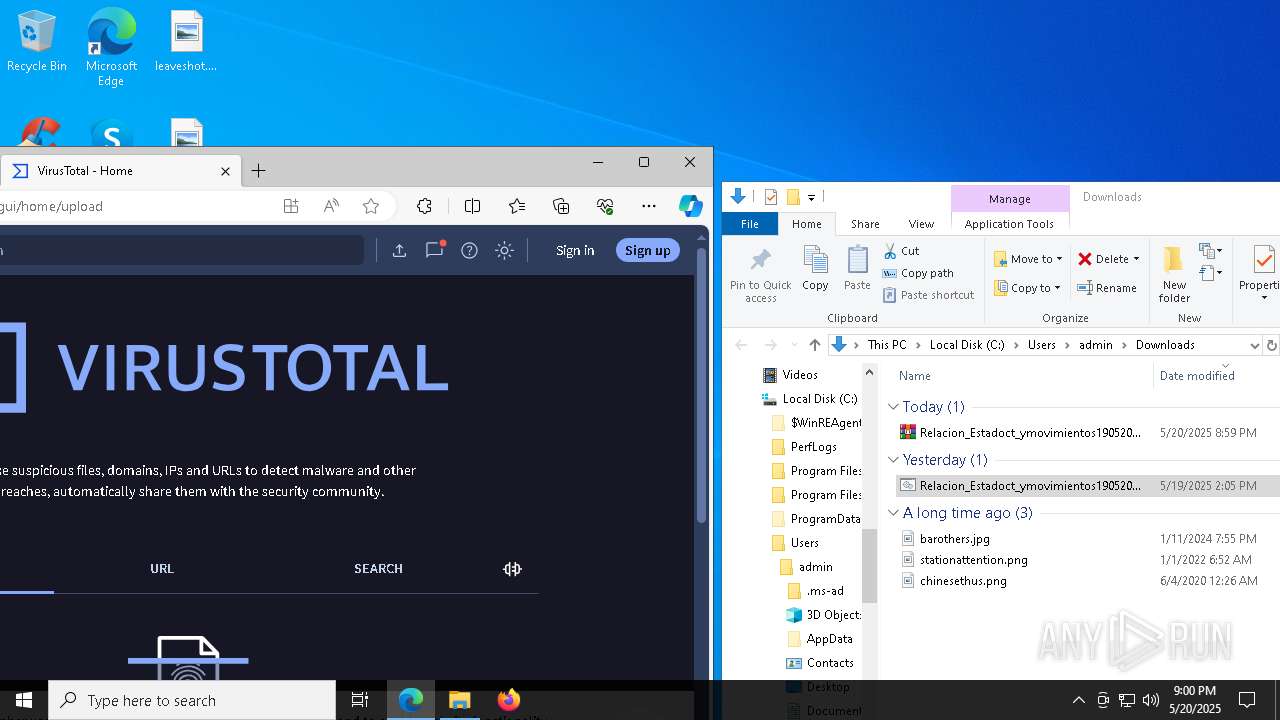This screenshot has height=720, width=1280.
Task: Switch to the View ribbon tab
Action: [x=921, y=224]
